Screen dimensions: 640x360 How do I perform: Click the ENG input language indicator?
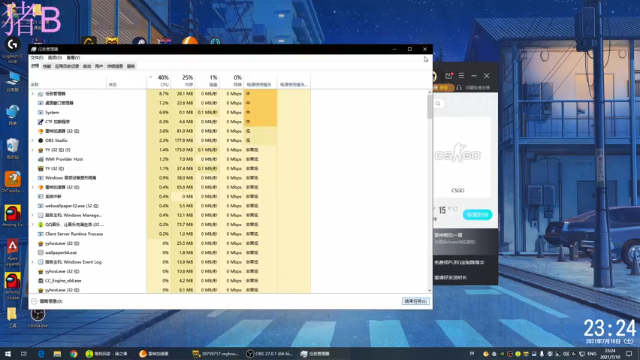[591, 354]
